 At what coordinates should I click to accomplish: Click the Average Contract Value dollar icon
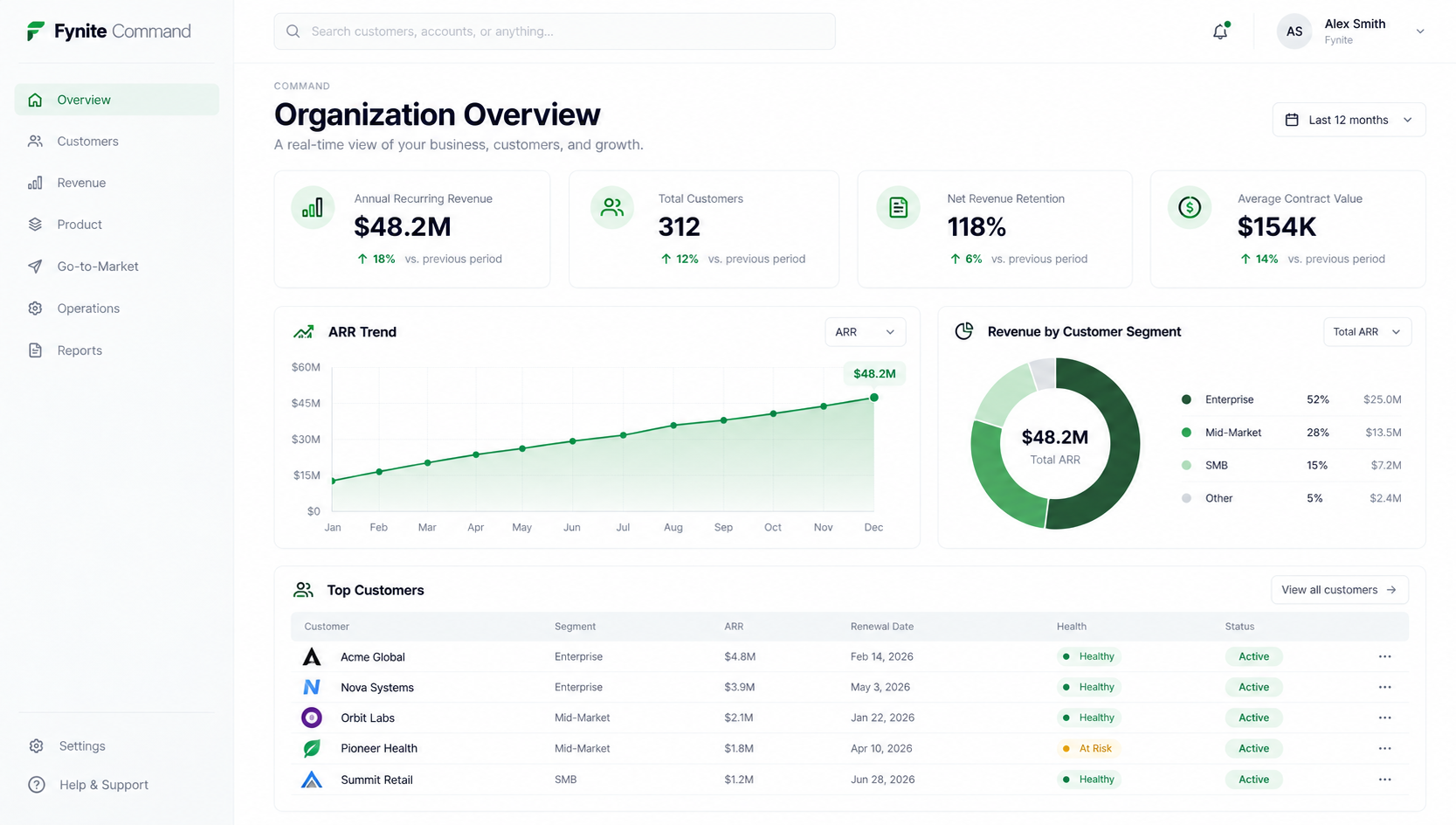pyautogui.click(x=1189, y=208)
